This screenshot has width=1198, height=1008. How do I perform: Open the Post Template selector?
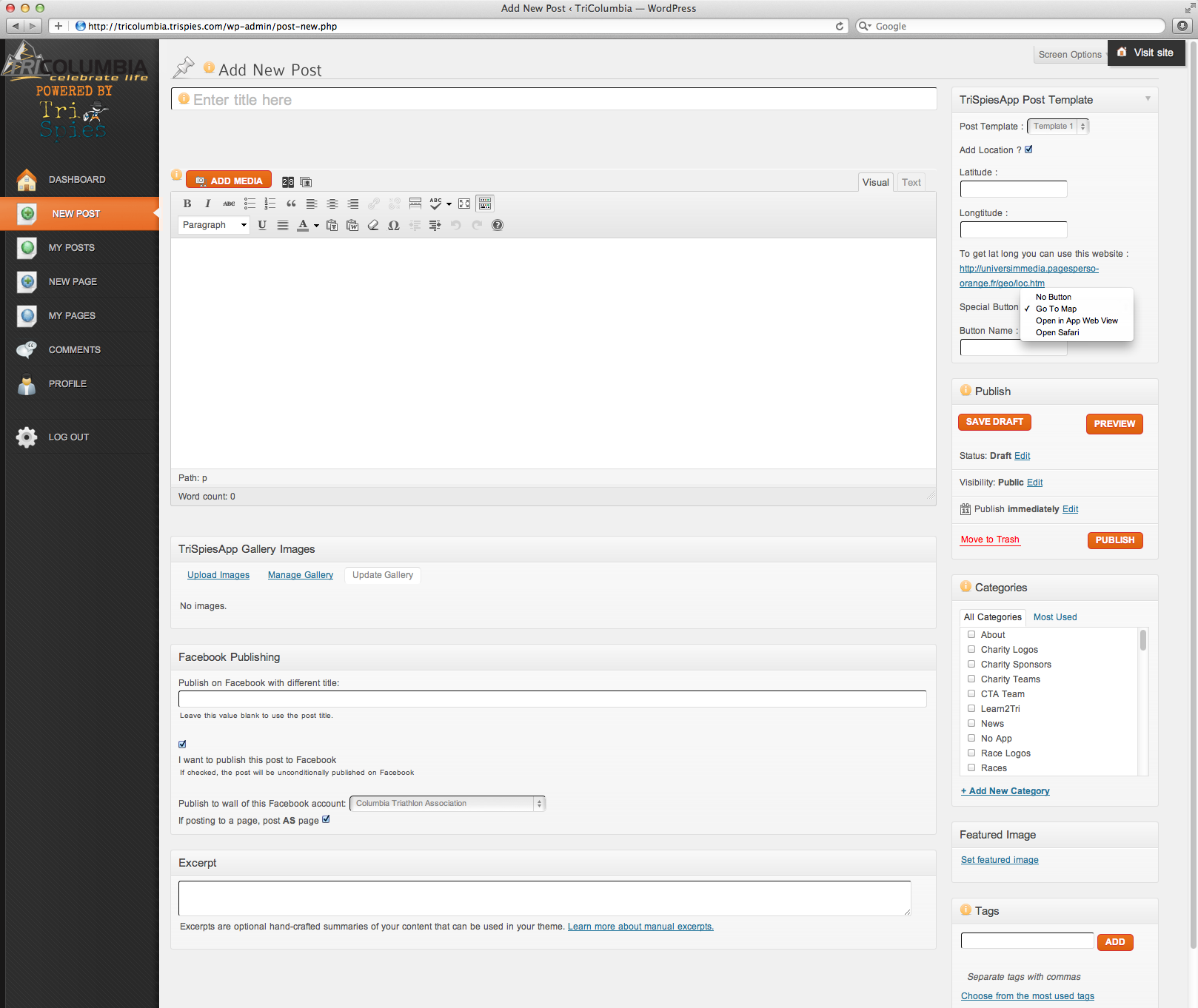(1058, 127)
